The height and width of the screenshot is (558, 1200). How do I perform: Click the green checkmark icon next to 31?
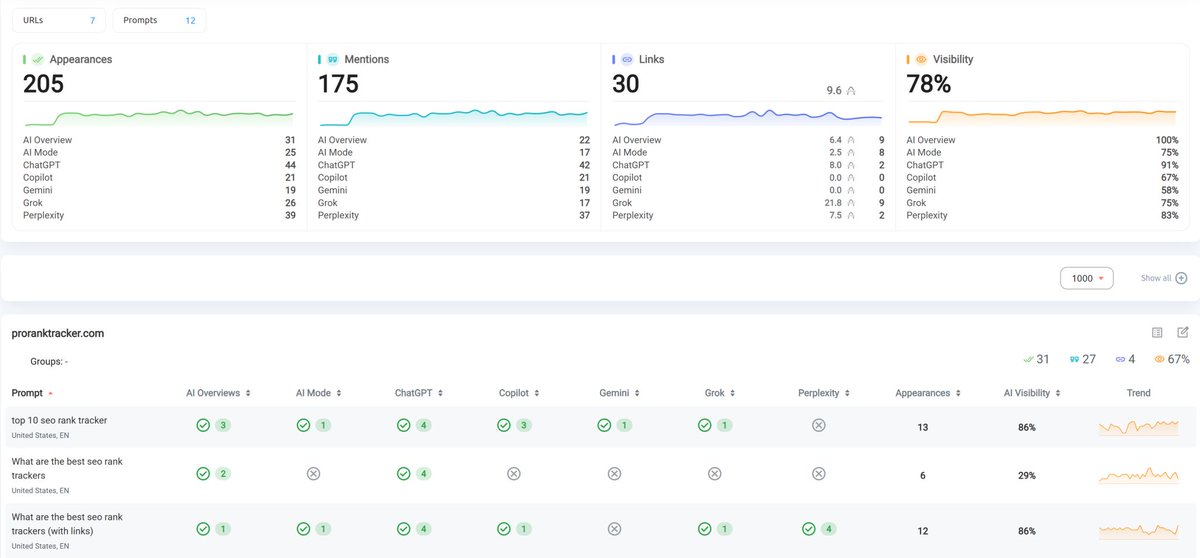1029,359
